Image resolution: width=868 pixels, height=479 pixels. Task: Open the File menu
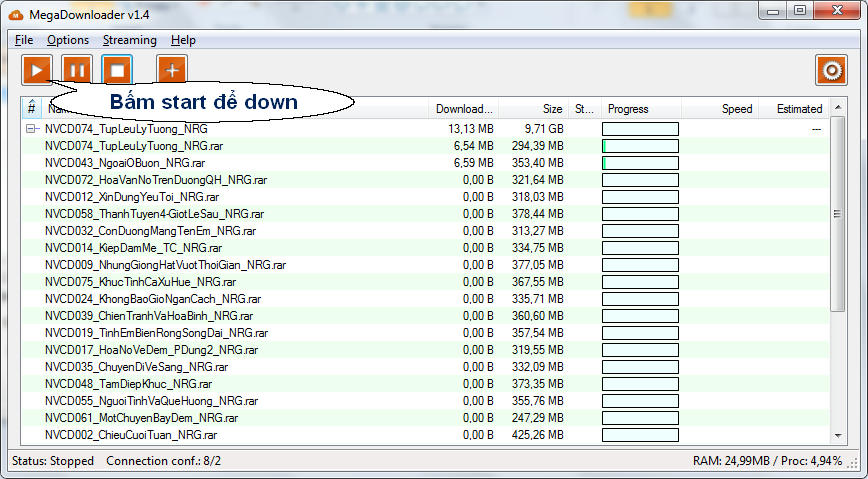click(x=24, y=40)
